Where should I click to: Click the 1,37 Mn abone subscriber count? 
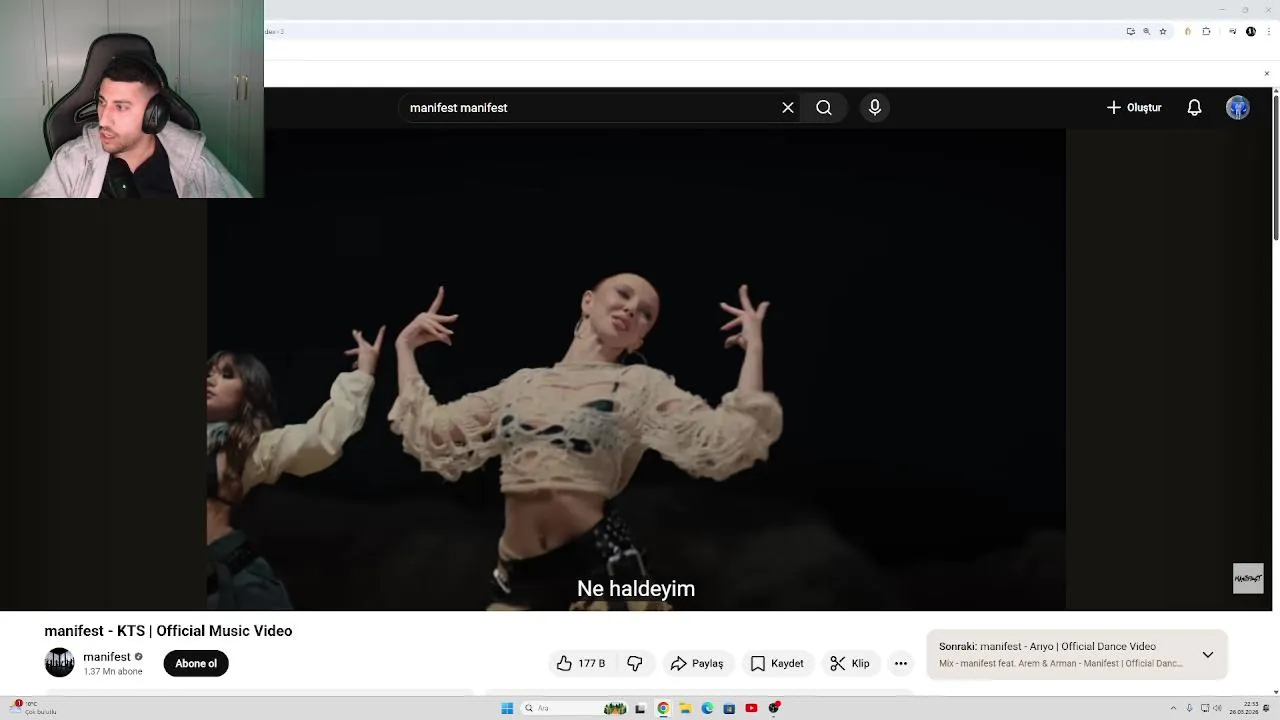(x=113, y=672)
